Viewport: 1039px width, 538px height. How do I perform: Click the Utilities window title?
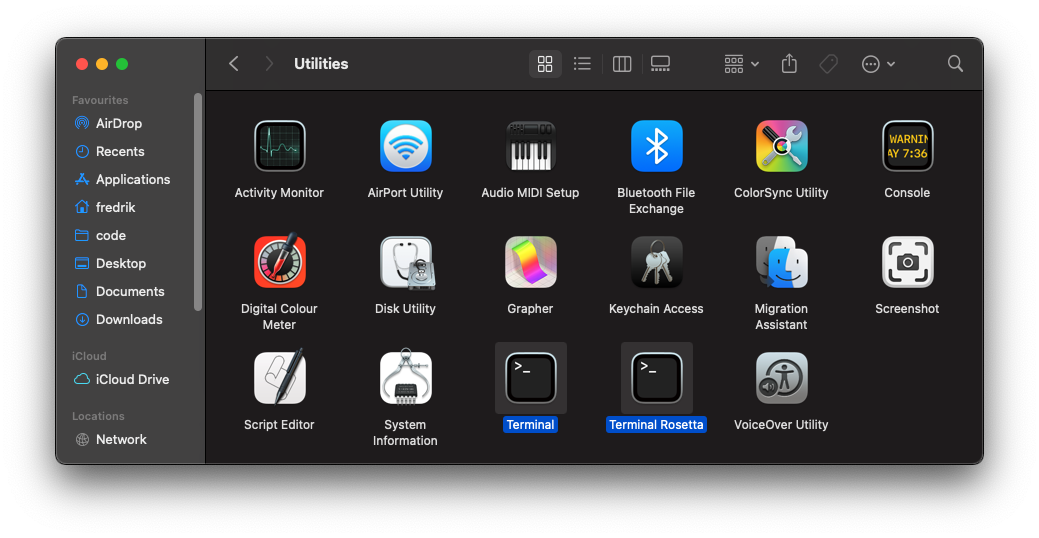point(321,64)
